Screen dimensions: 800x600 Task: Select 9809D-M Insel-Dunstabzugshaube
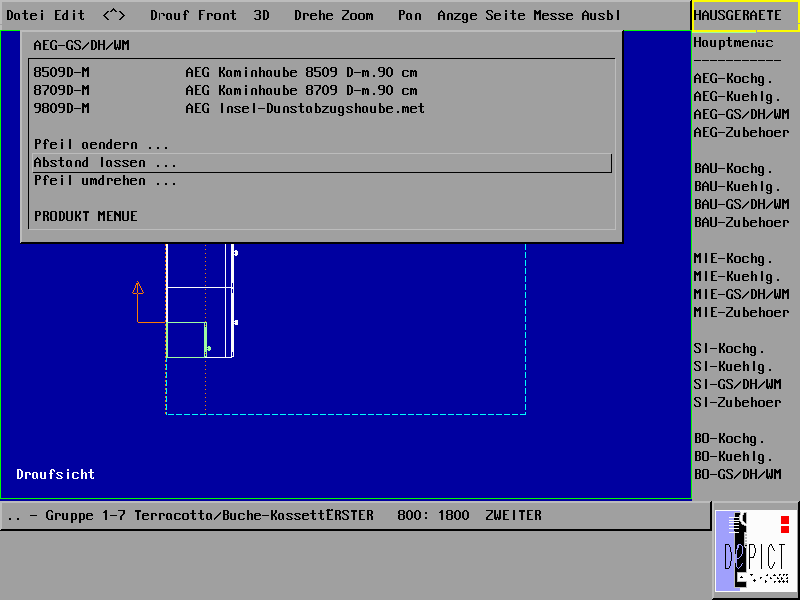(x=321, y=108)
